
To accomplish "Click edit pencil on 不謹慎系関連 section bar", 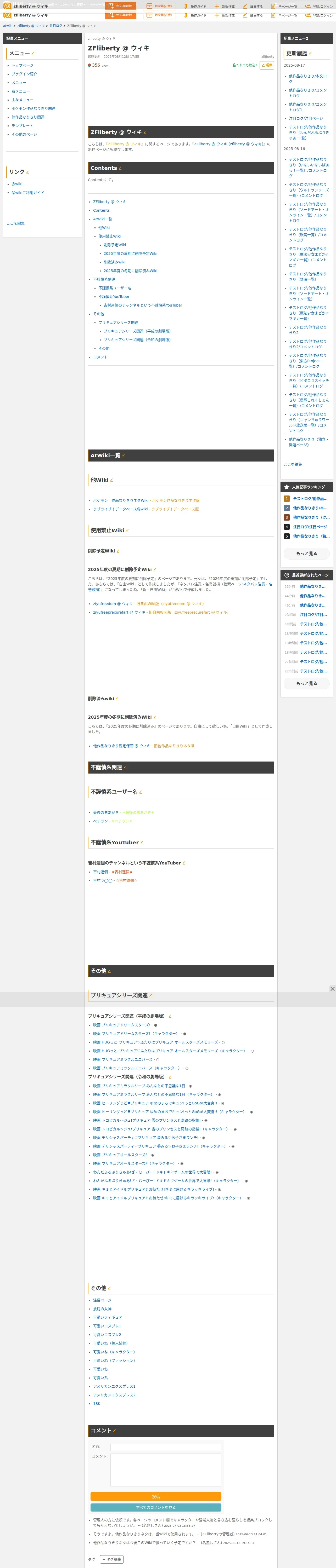I will (x=125, y=768).
